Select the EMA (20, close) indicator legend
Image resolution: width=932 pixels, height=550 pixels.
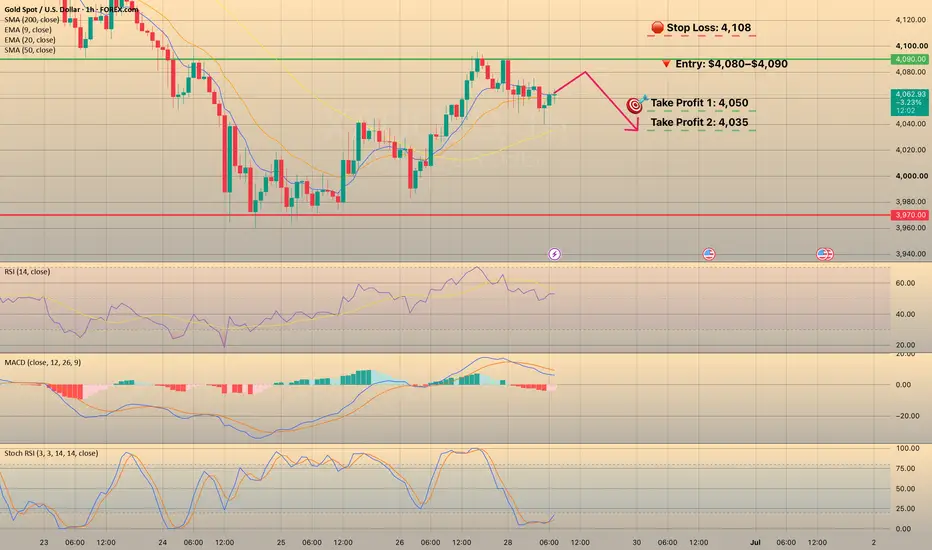pos(30,40)
